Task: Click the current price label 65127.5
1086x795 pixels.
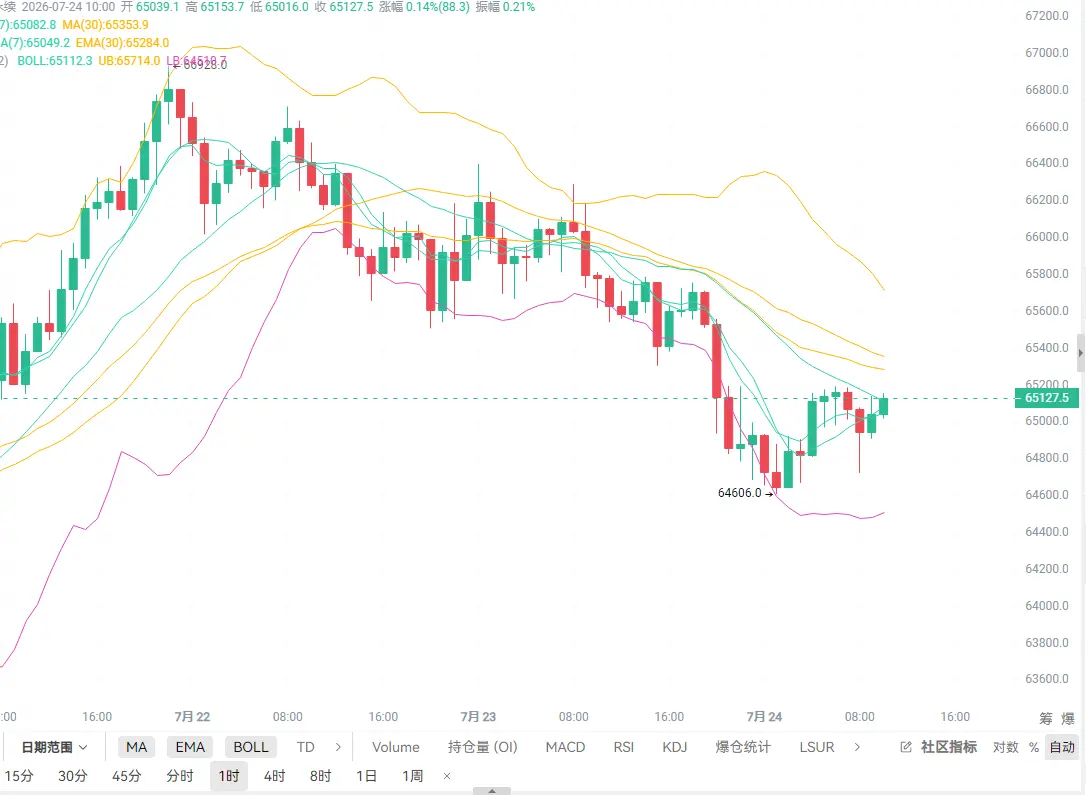Action: 1047,398
